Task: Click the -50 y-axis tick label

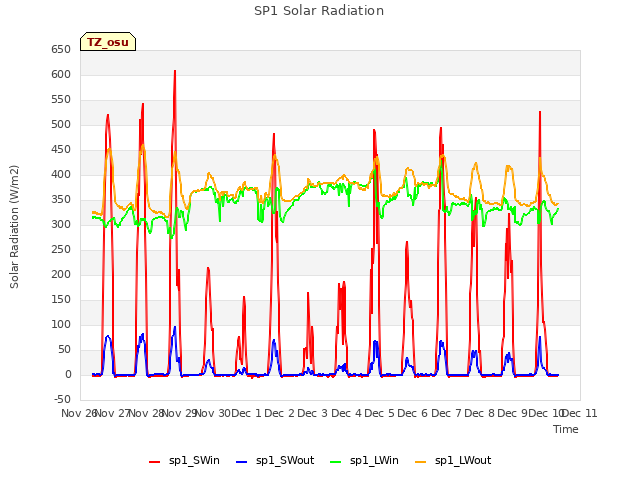Action: pos(62,400)
